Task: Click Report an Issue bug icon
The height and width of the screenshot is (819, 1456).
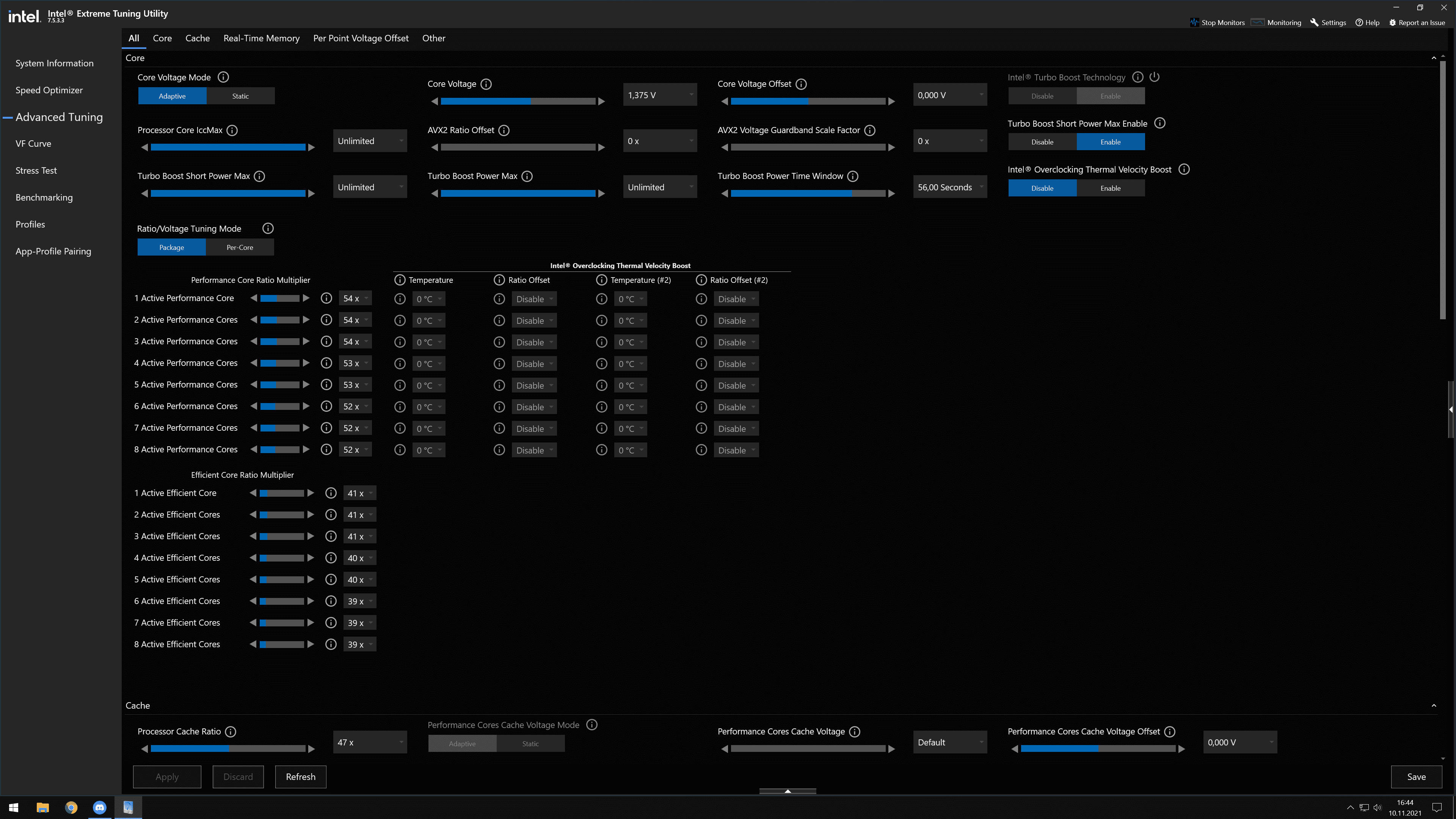Action: click(1392, 23)
